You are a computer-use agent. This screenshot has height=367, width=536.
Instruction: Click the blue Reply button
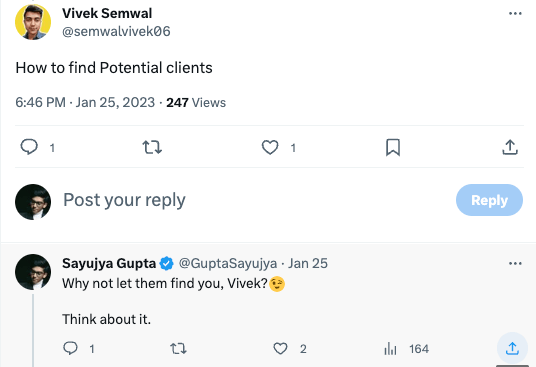489,200
